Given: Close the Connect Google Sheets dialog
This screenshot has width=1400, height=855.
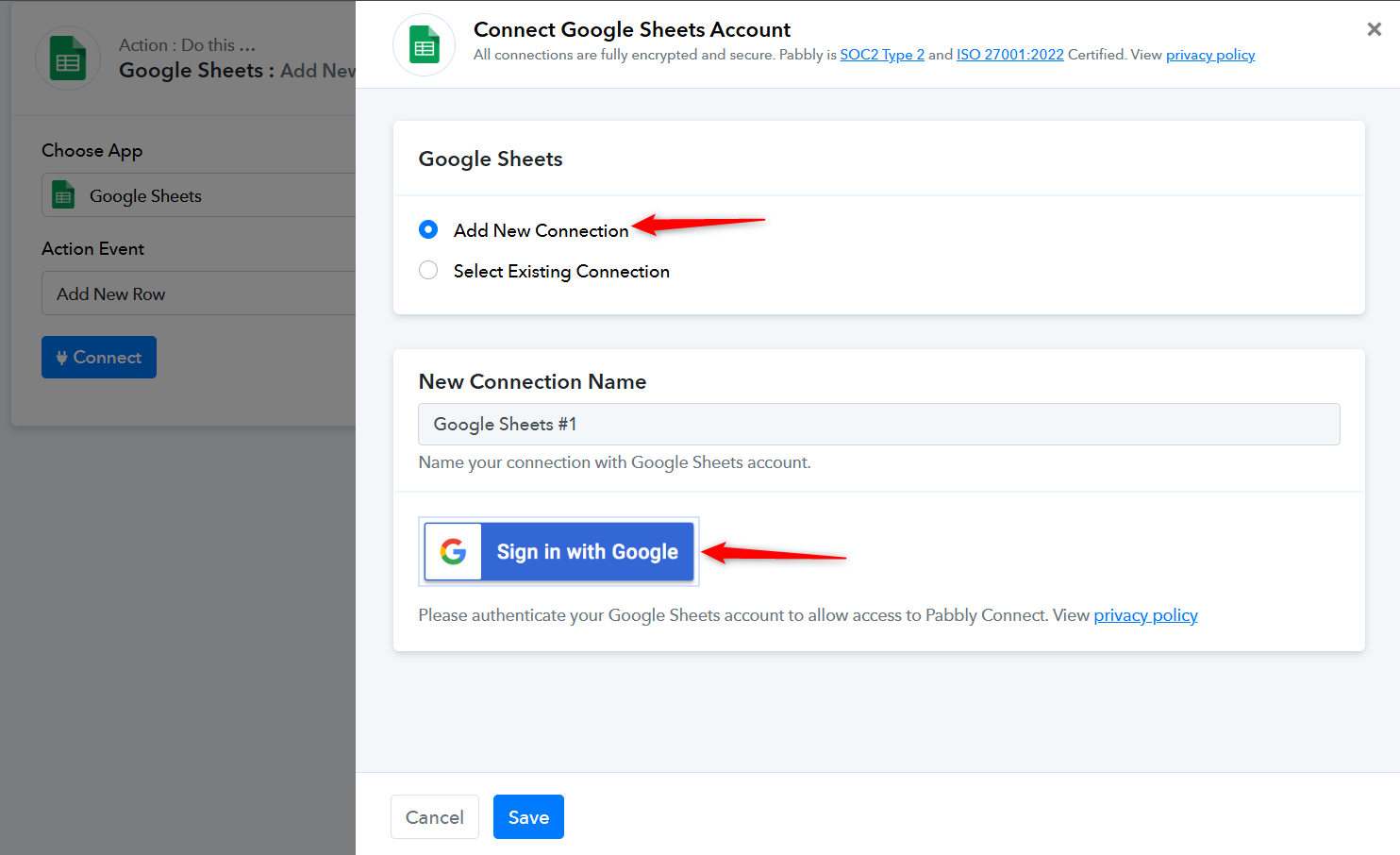Looking at the screenshot, I should (x=1374, y=29).
